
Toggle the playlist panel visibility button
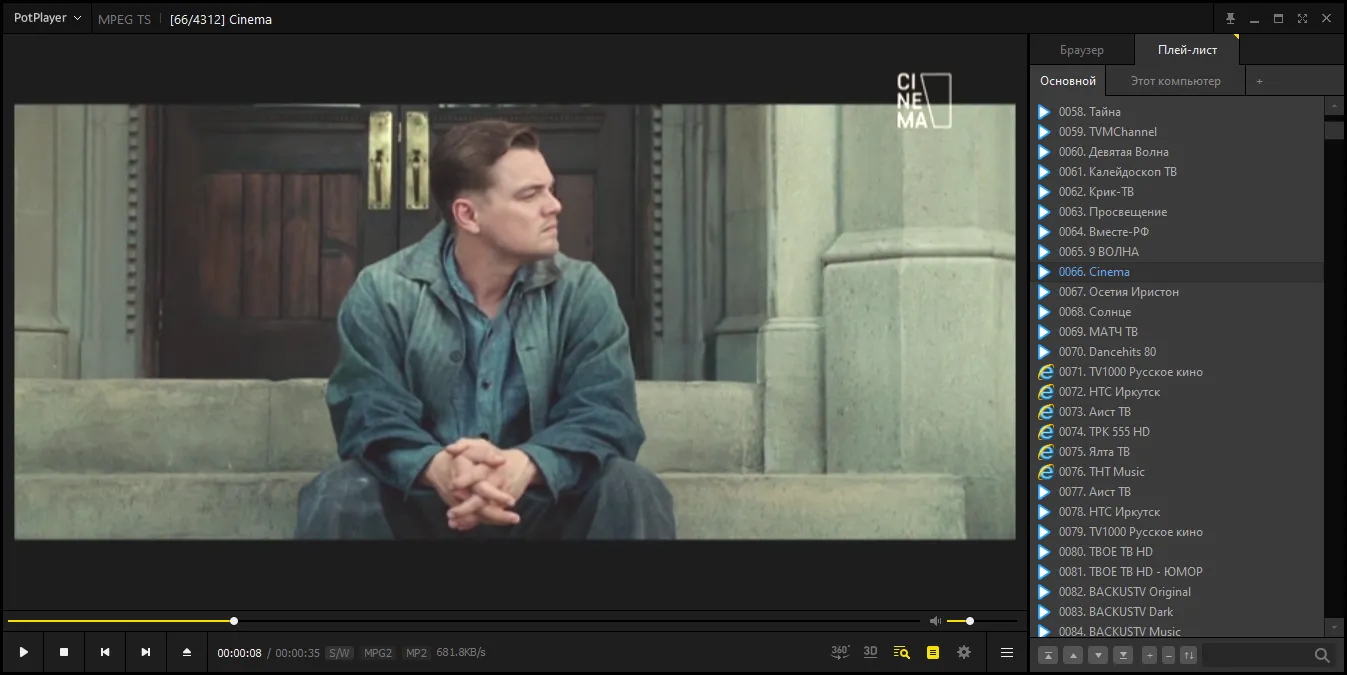click(933, 652)
